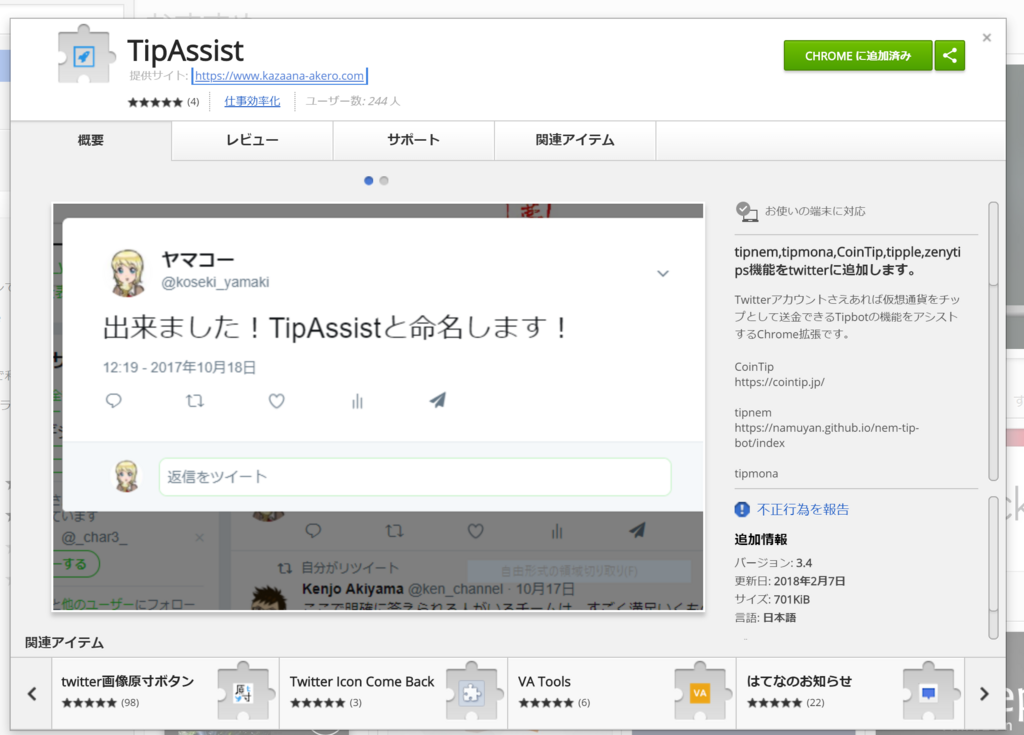1024x735 pixels.
Task: Click the Twitter Icon Come Back puzzle icon
Action: click(x=473, y=692)
